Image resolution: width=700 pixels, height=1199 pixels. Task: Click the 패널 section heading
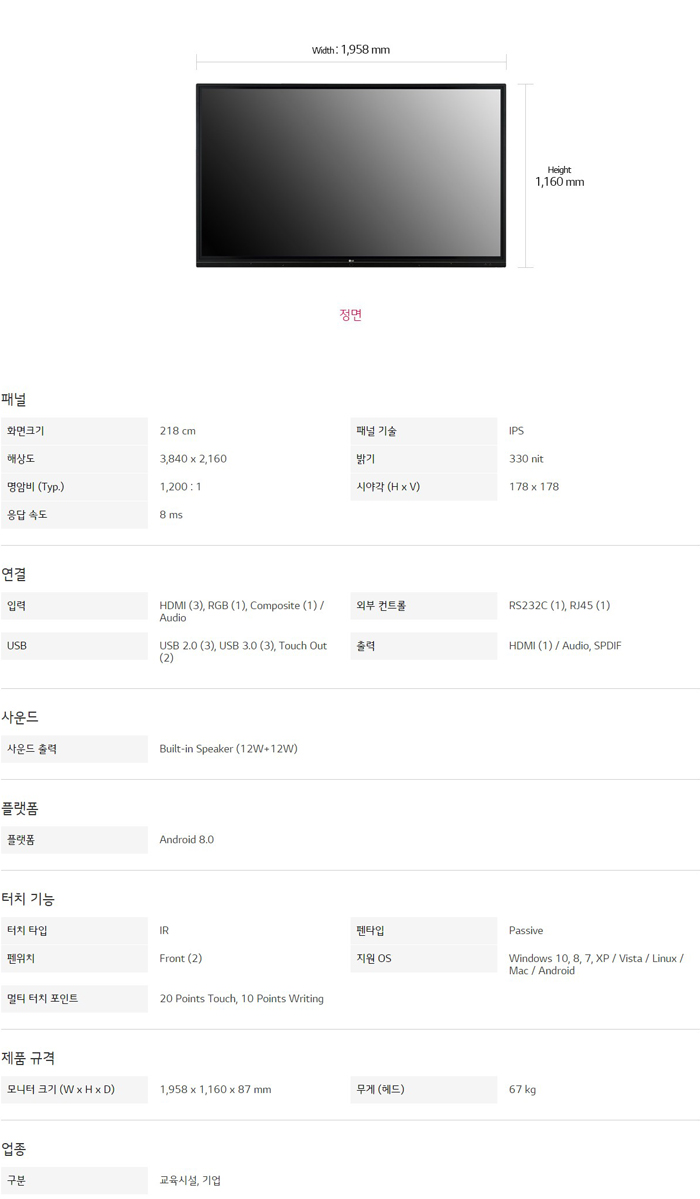point(14,399)
